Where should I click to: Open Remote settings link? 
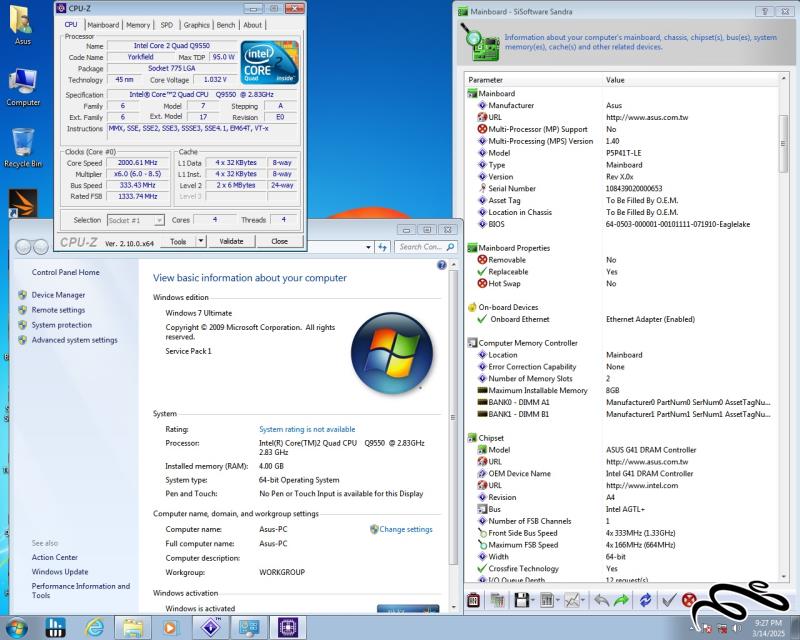click(58, 310)
